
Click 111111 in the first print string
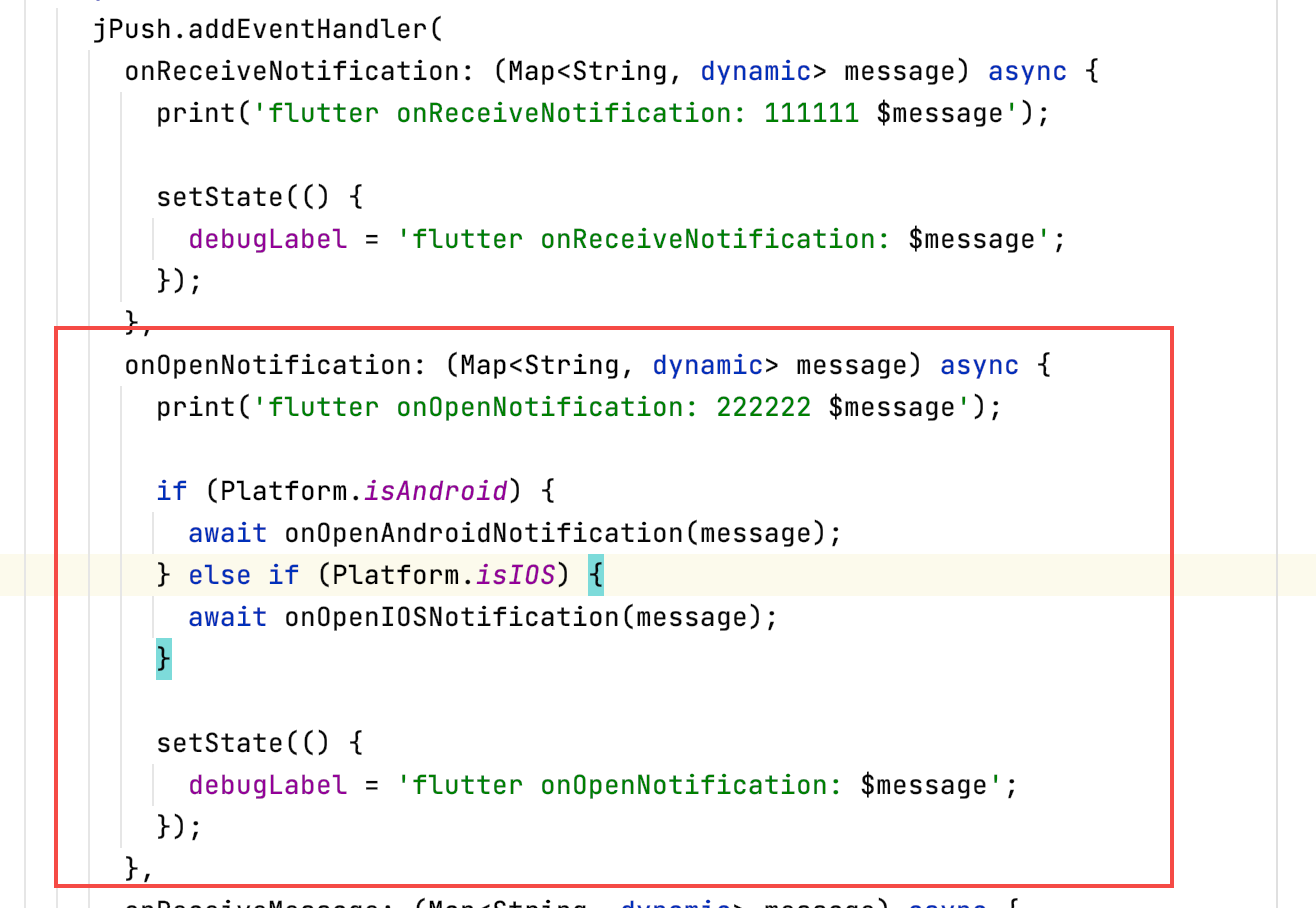click(811, 113)
